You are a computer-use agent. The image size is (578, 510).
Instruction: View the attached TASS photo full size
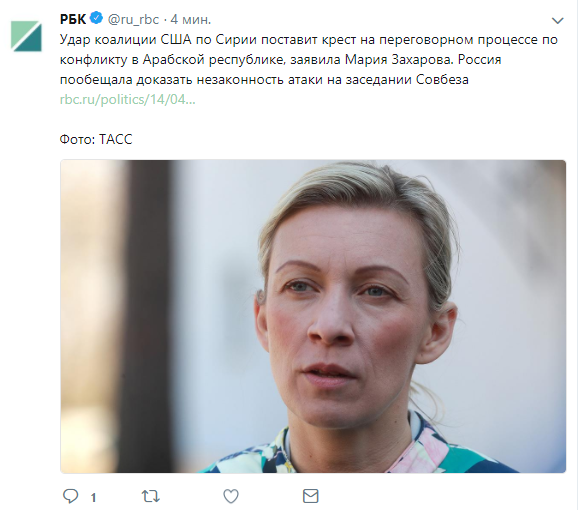click(313, 316)
